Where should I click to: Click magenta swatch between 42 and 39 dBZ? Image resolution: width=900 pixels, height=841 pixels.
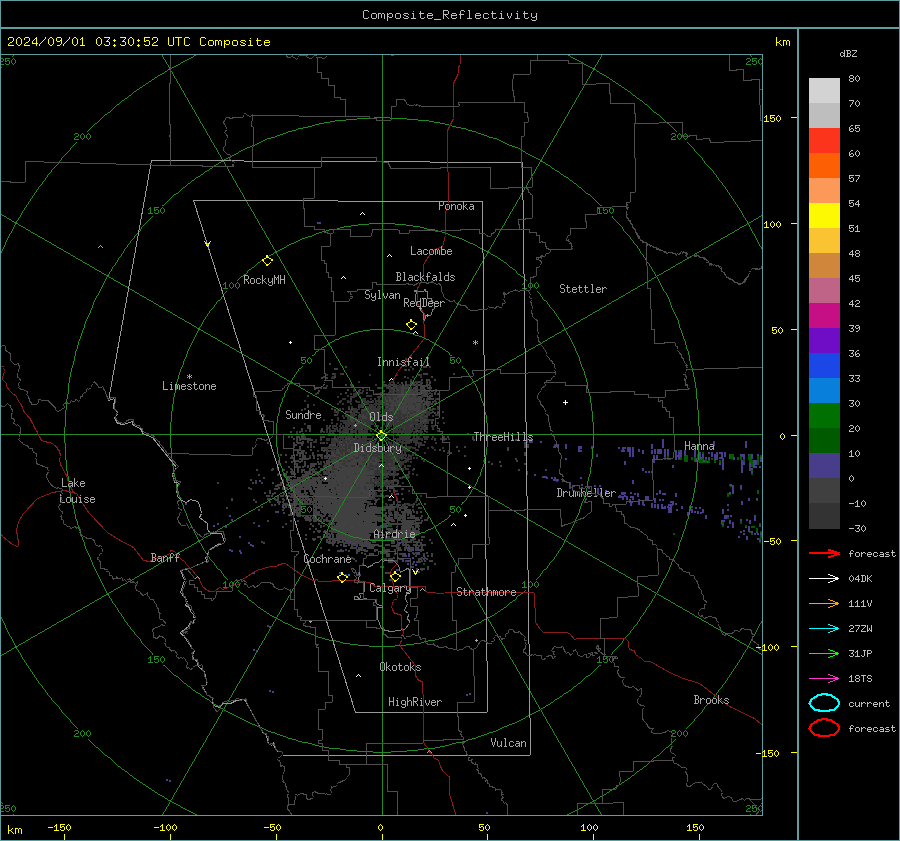click(x=824, y=316)
